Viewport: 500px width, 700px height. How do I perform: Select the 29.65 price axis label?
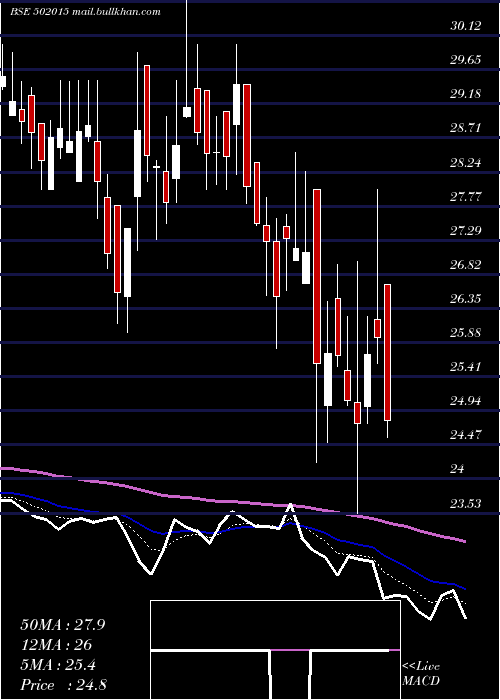click(x=466, y=60)
